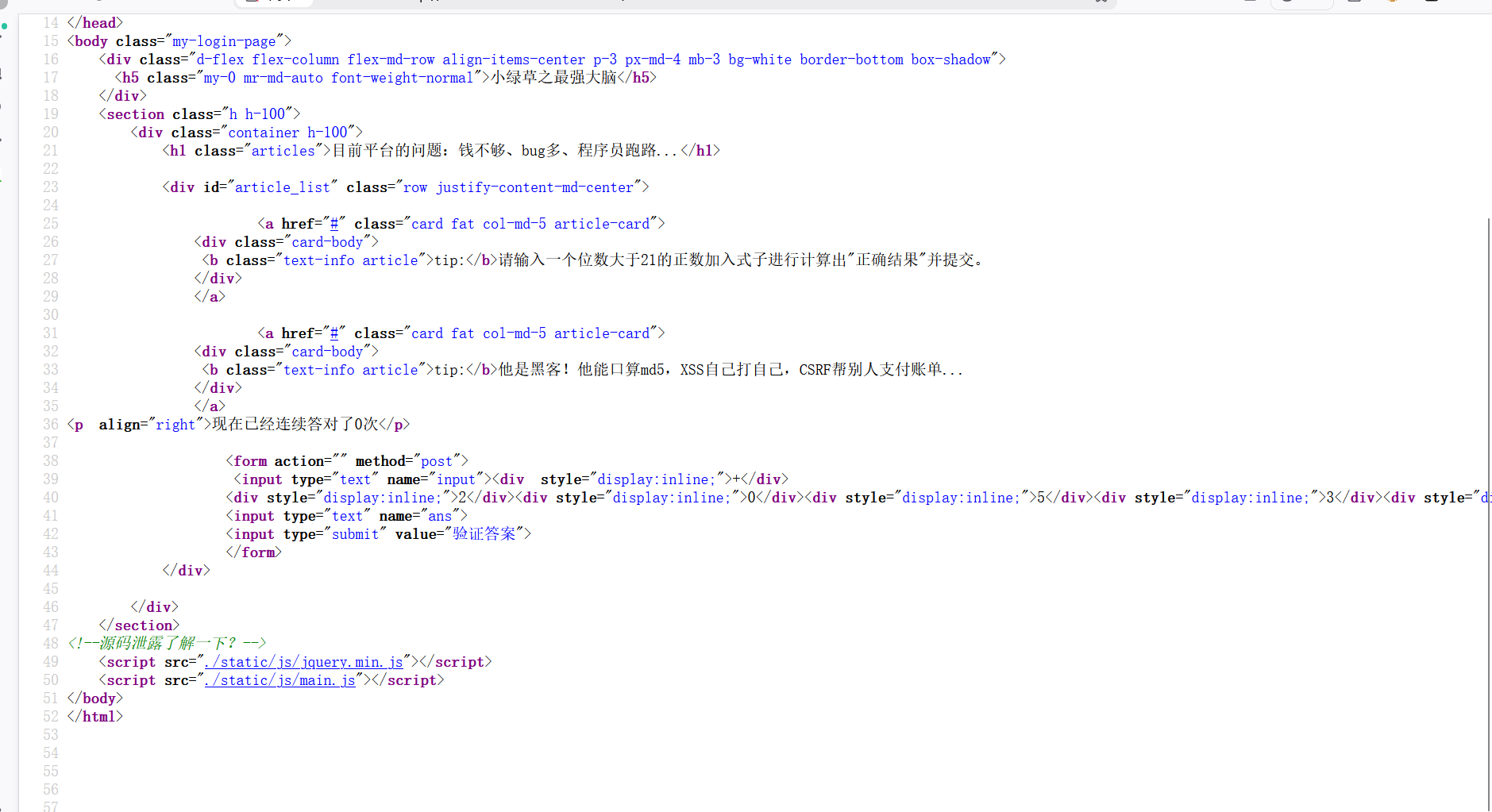Screen dimensions: 1492x812
Task: Click the vertical scrollbar on the right side
Action: [1486, 397]
